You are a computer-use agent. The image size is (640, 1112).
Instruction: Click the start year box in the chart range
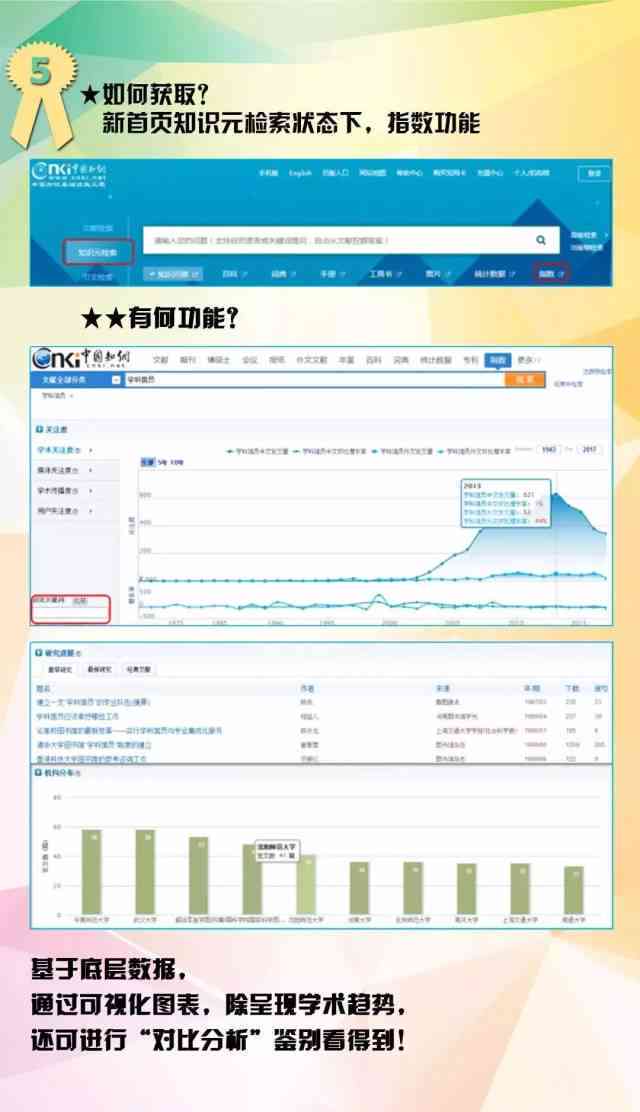pos(548,450)
